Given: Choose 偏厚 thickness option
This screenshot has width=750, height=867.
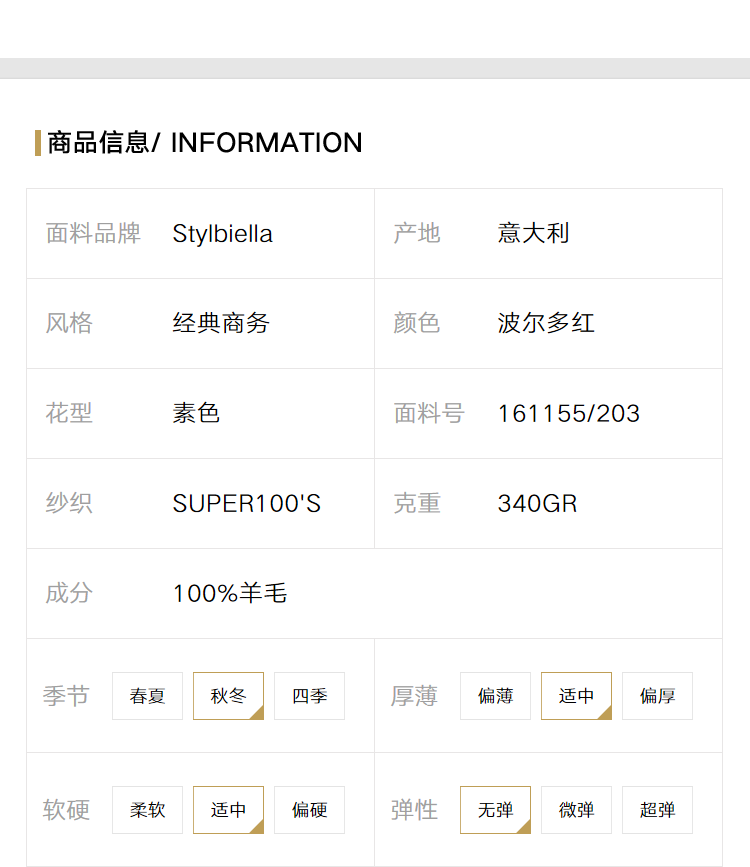Looking at the screenshot, I should pos(657,696).
